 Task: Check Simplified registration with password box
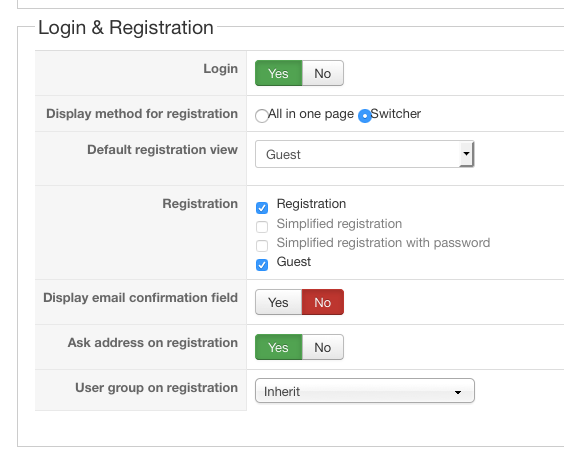pos(262,246)
